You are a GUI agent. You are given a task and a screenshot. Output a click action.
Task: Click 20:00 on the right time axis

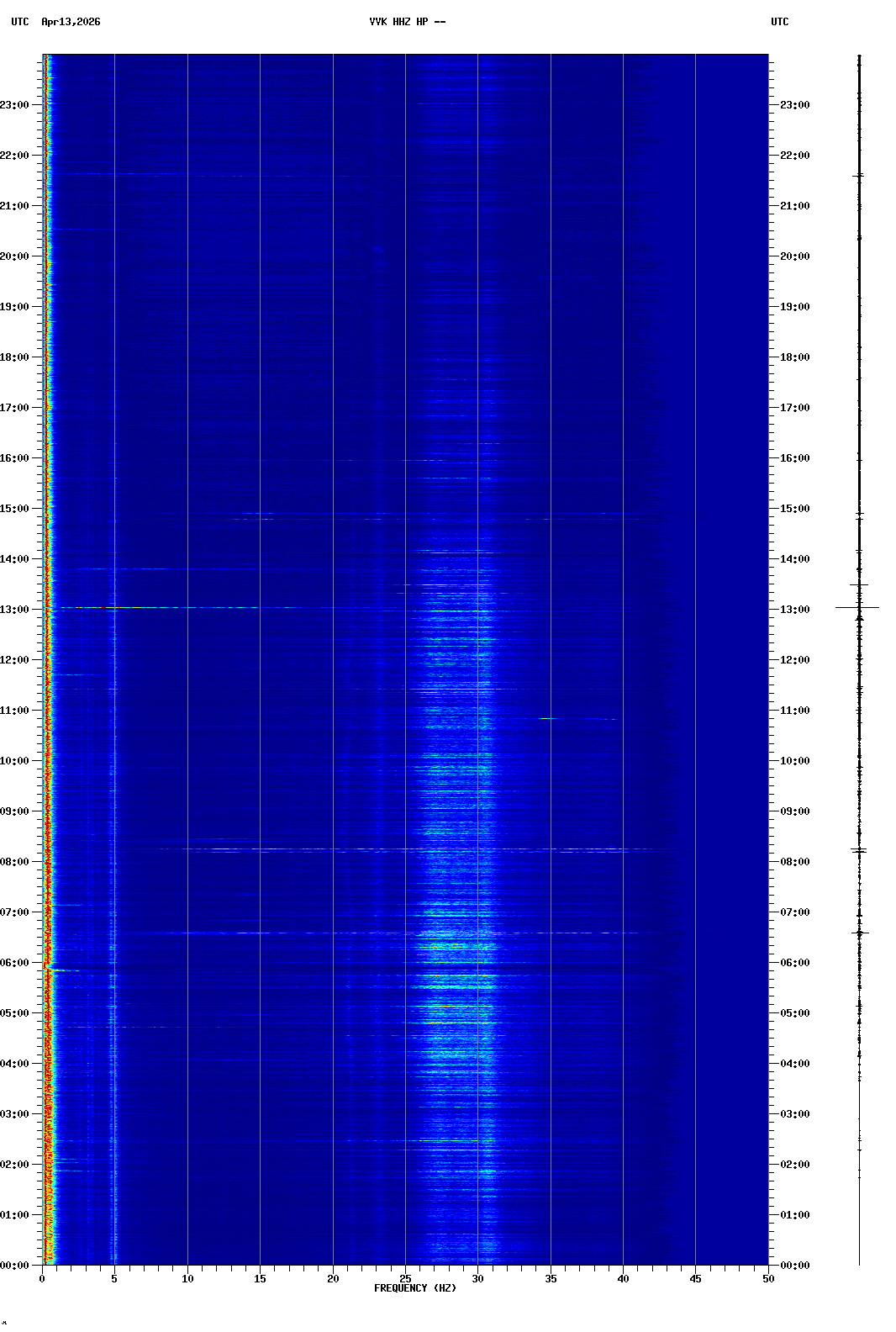(x=794, y=256)
